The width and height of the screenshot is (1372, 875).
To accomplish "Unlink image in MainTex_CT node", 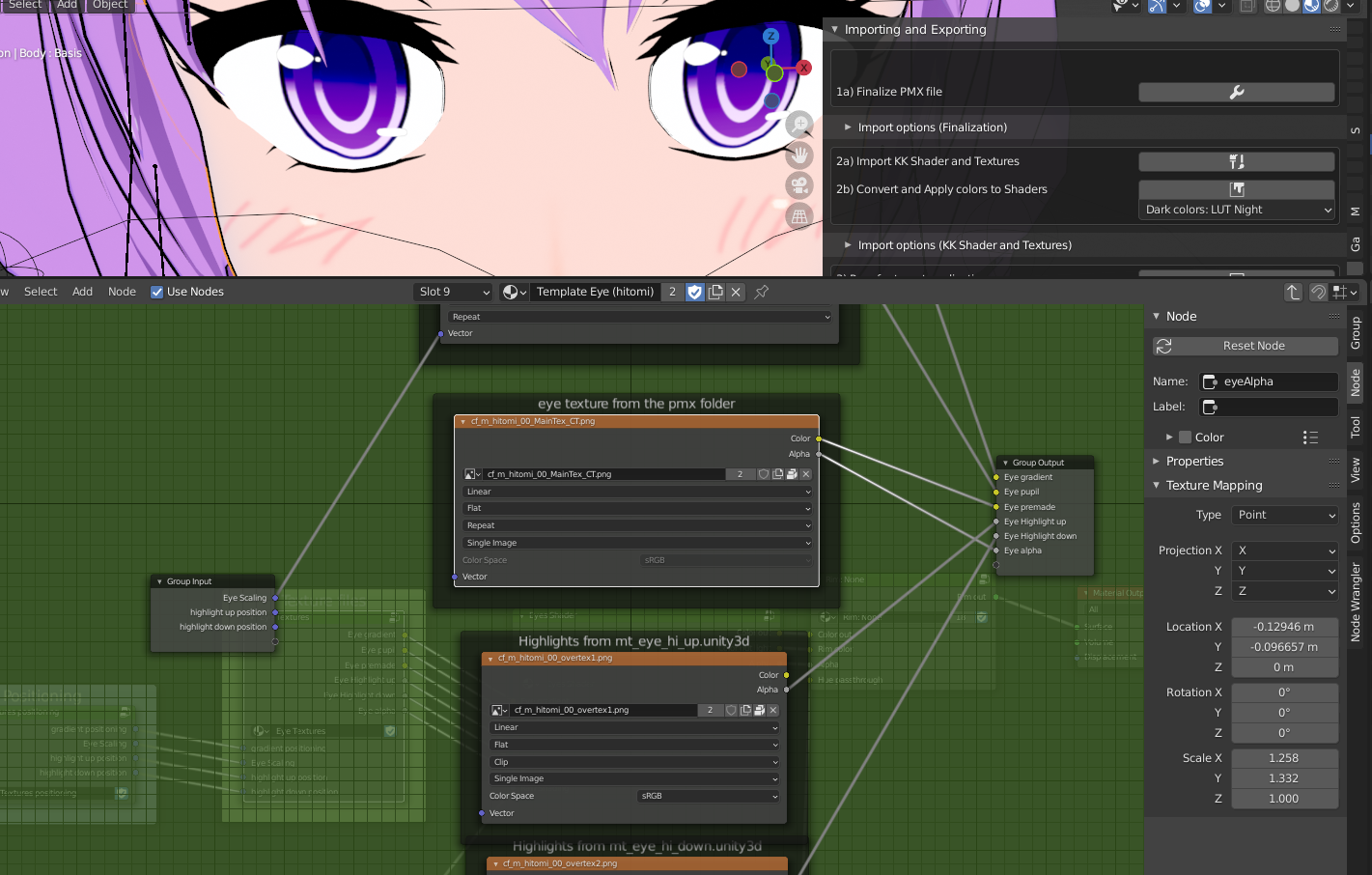I will point(806,474).
